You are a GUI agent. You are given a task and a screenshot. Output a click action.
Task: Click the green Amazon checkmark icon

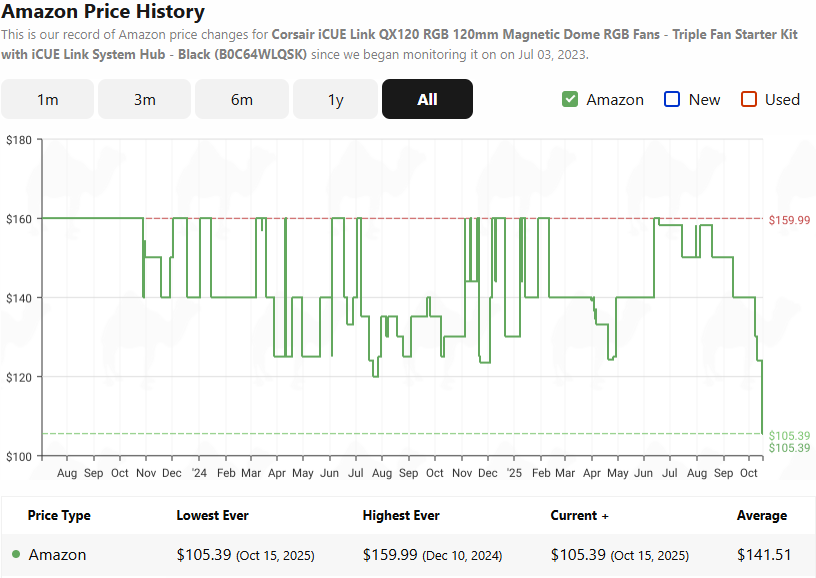click(x=570, y=100)
